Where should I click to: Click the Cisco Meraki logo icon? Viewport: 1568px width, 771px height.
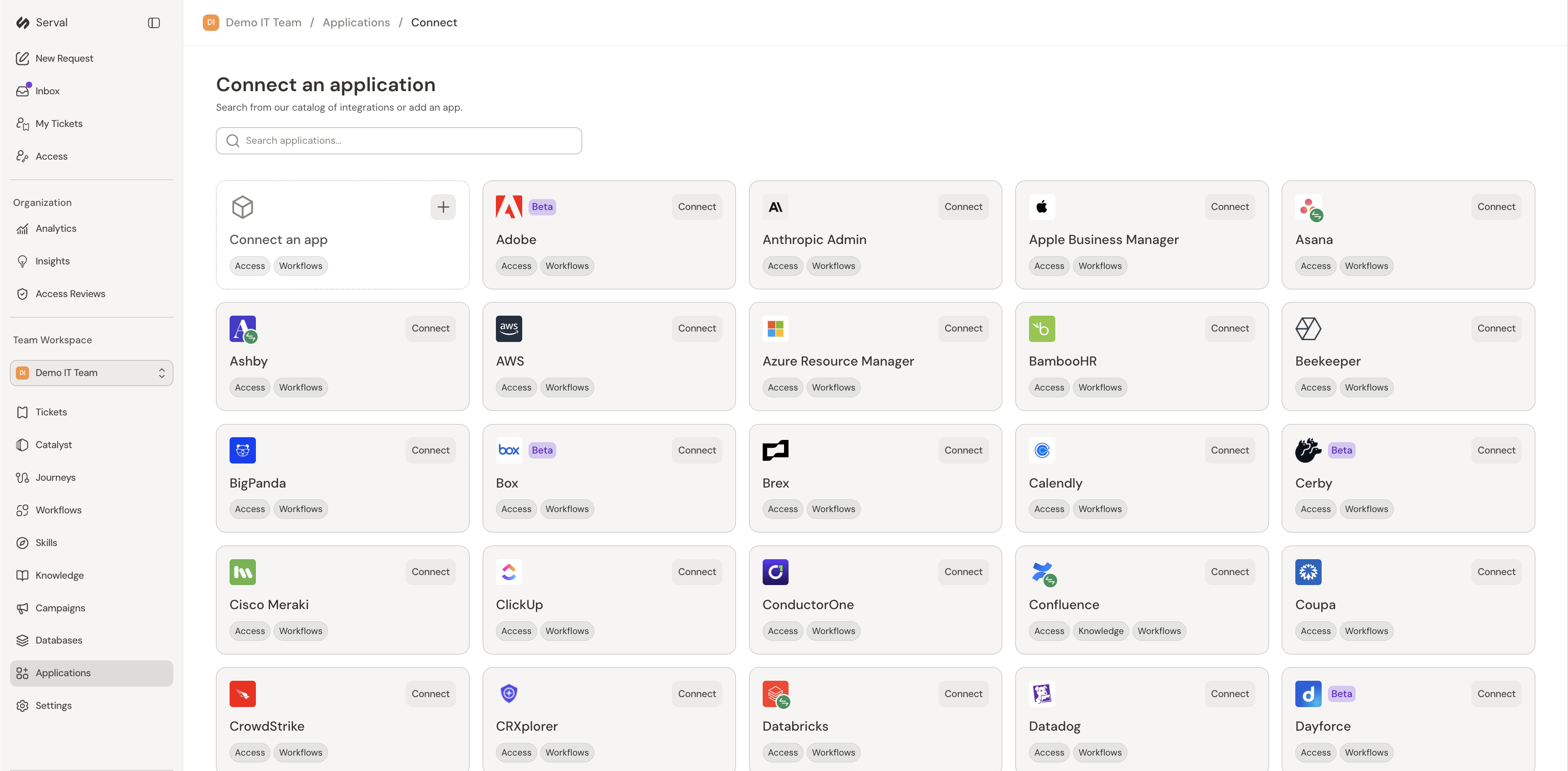click(242, 572)
